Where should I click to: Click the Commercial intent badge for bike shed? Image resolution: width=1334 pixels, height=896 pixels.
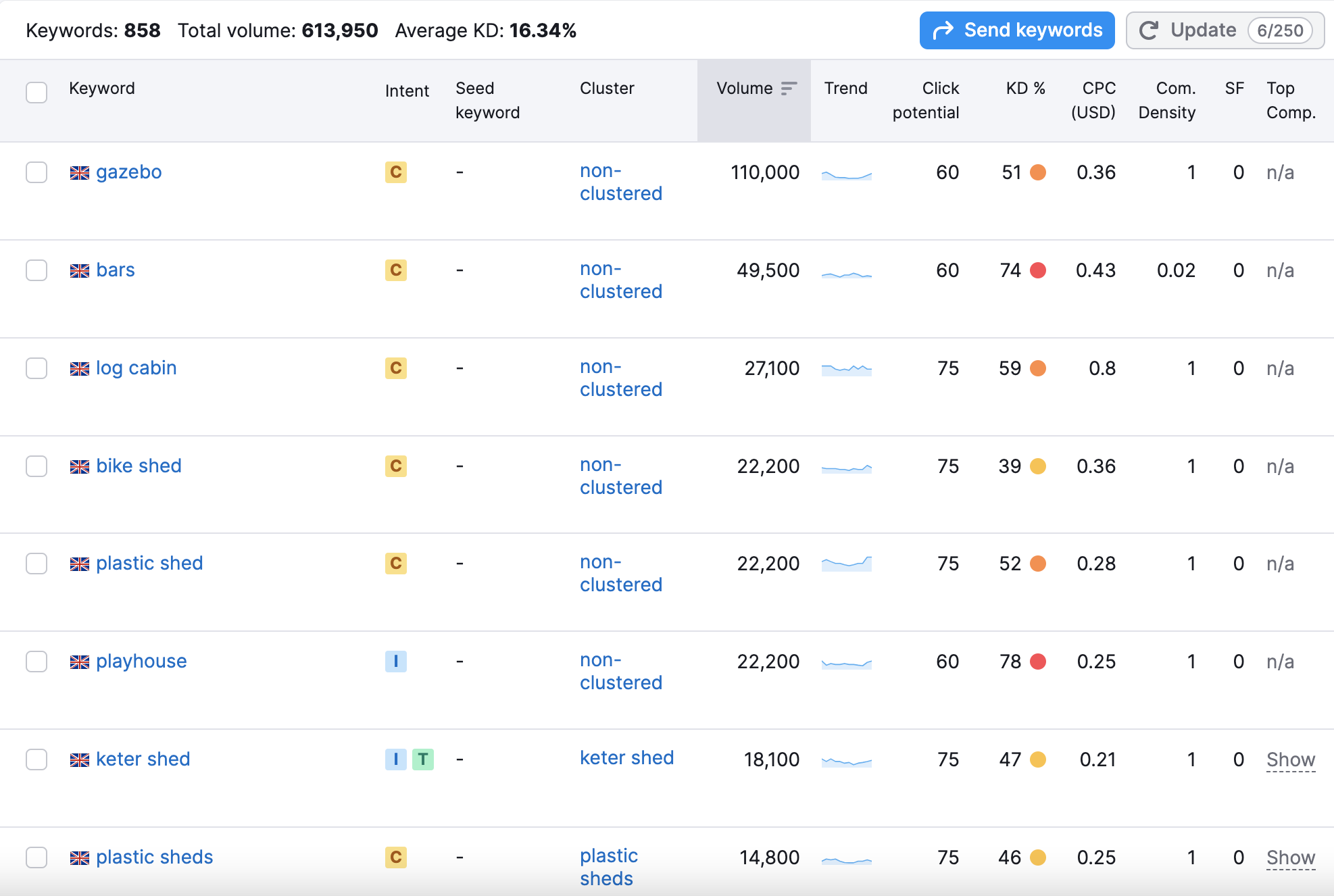pos(396,466)
